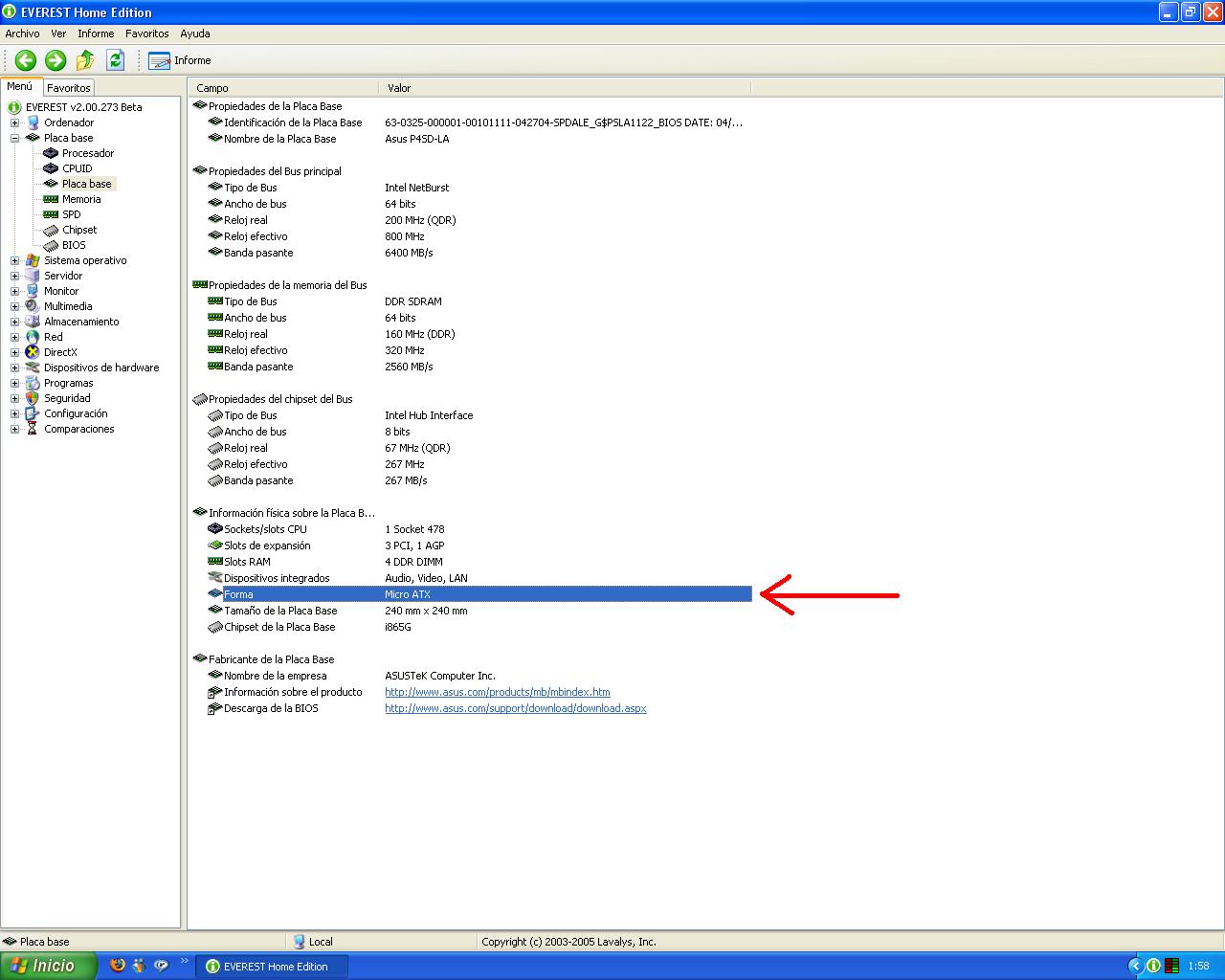Expand the Seguridad tree node
This screenshot has height=980, width=1225.
[x=14, y=398]
